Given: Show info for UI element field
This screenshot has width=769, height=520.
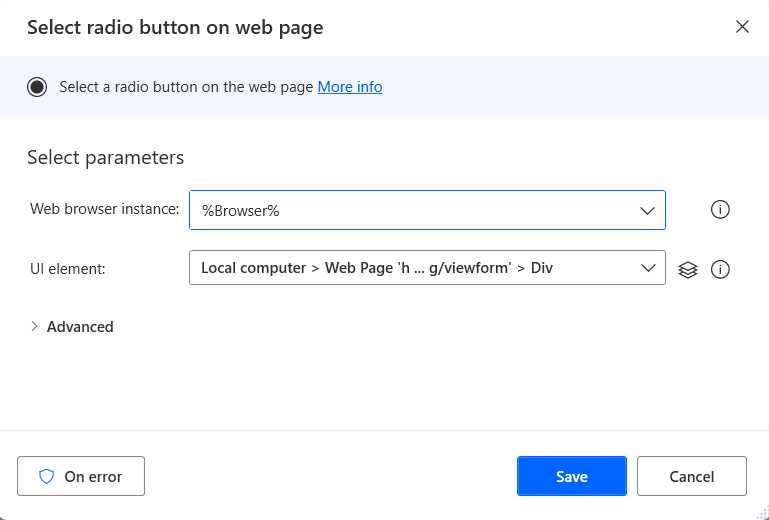Looking at the screenshot, I should (720, 269).
